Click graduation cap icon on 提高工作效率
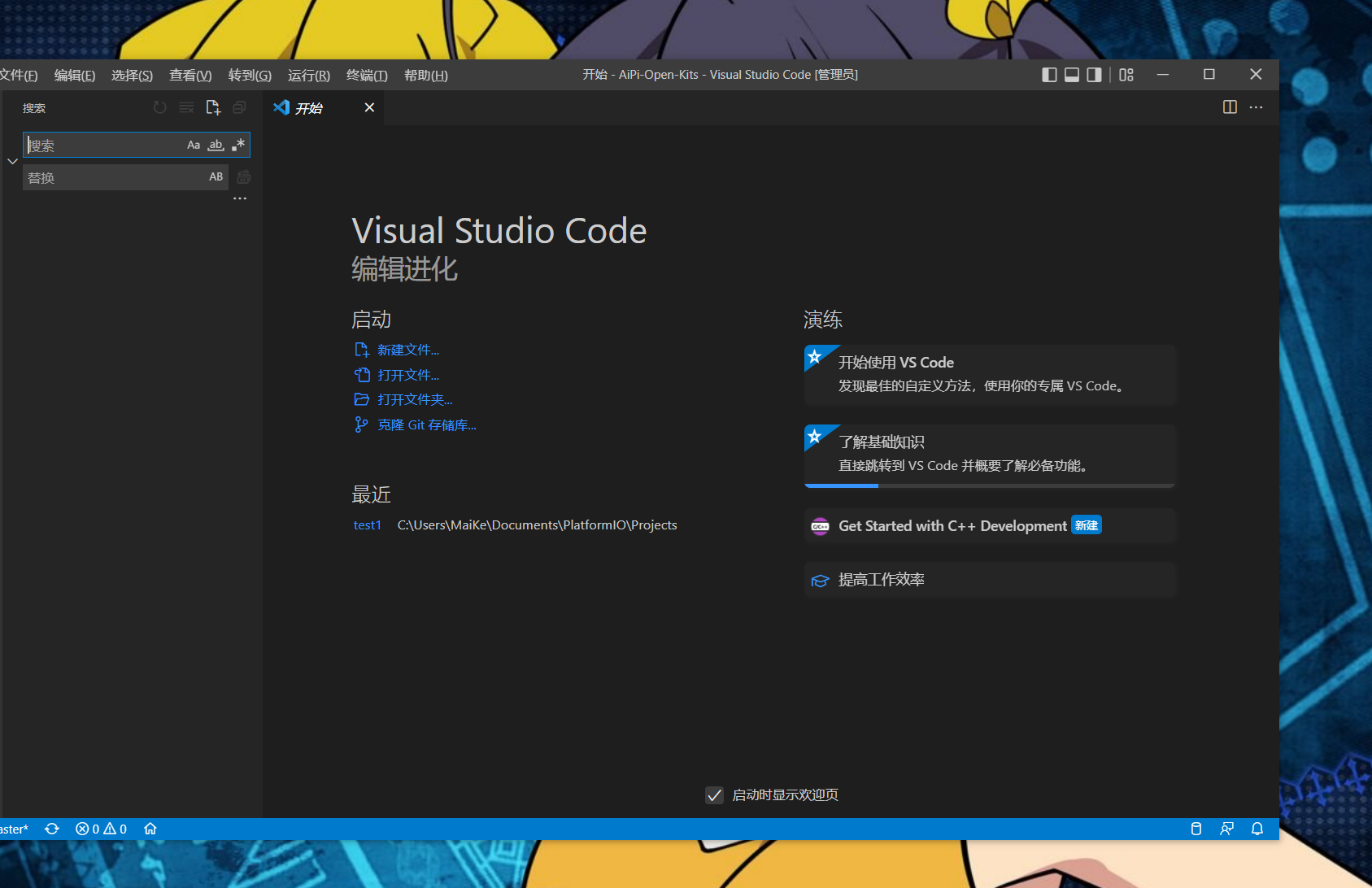Image resolution: width=1372 pixels, height=888 pixels. point(820,581)
